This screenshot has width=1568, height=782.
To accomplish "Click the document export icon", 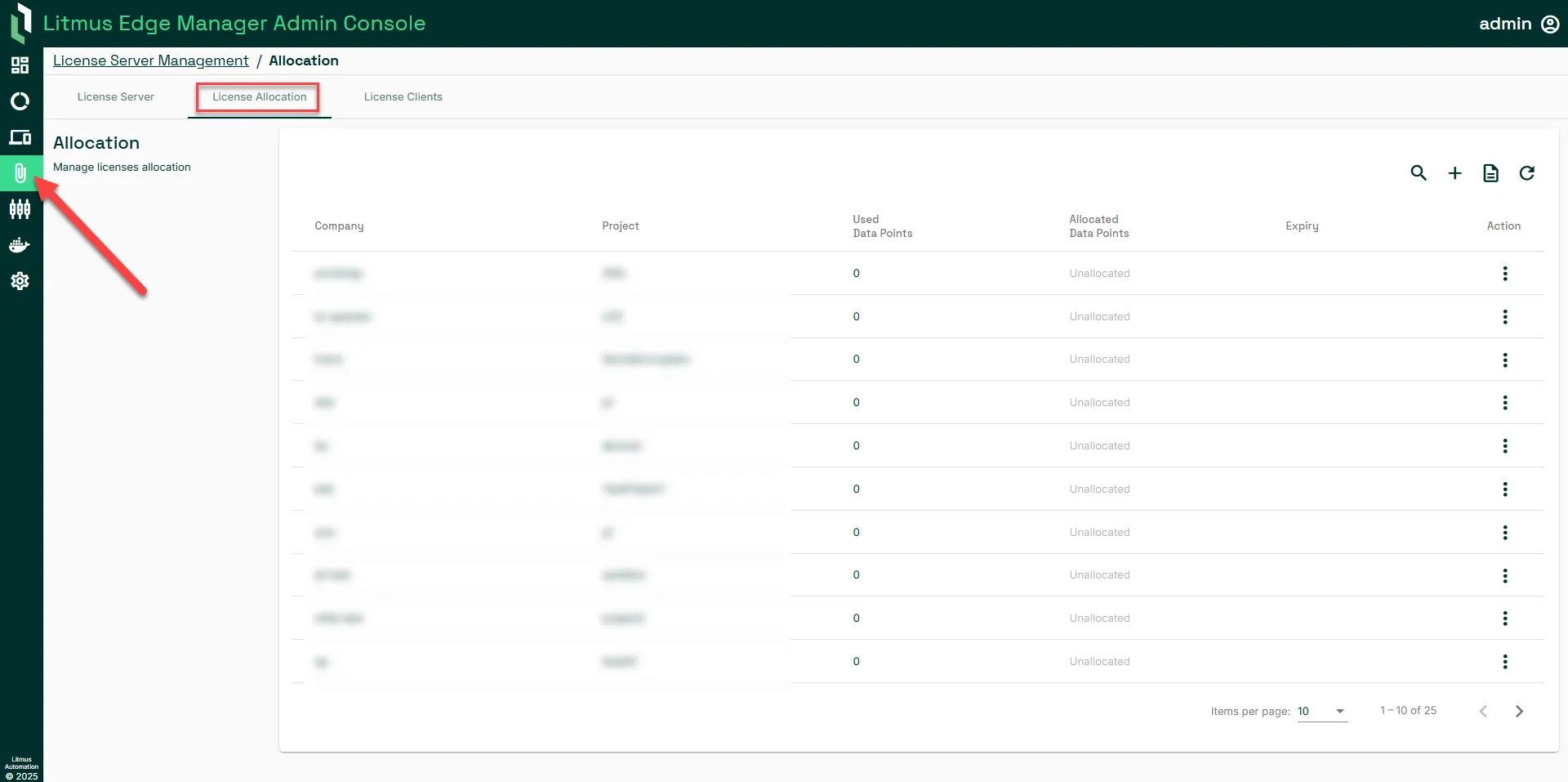I will pyautogui.click(x=1490, y=173).
